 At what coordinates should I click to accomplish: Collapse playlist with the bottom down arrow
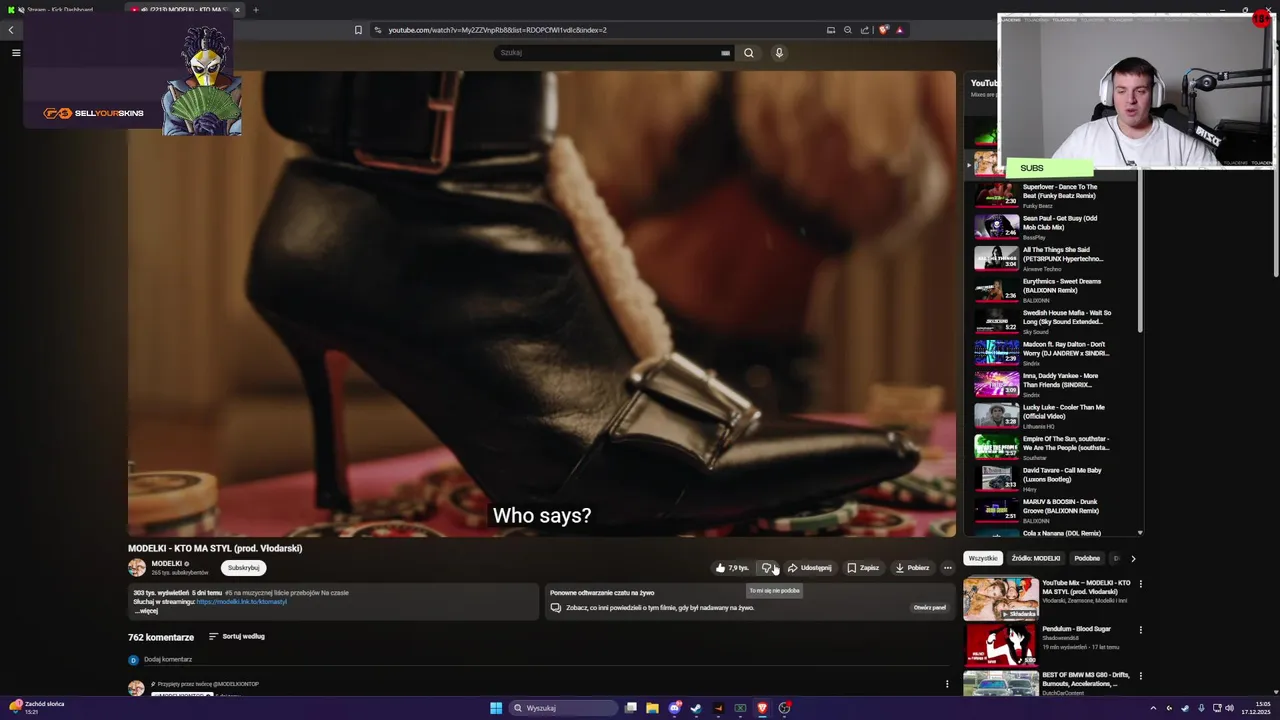click(1140, 533)
